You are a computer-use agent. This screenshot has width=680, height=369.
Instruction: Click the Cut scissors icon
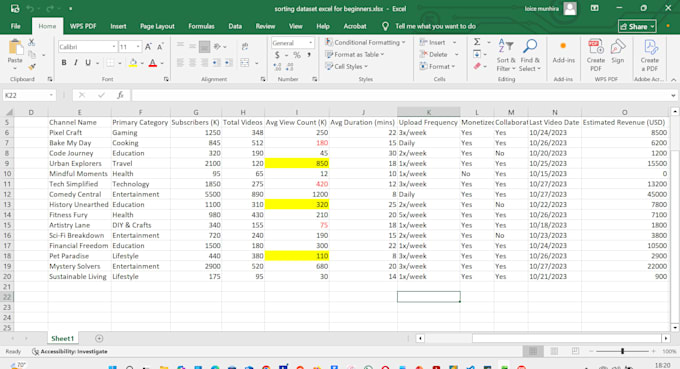[31, 42]
